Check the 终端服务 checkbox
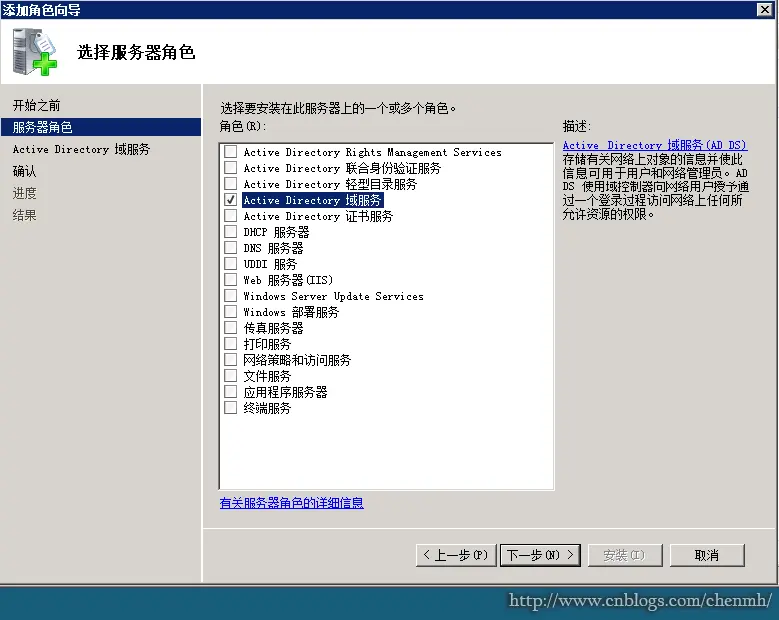The width and height of the screenshot is (779, 620). click(x=231, y=408)
